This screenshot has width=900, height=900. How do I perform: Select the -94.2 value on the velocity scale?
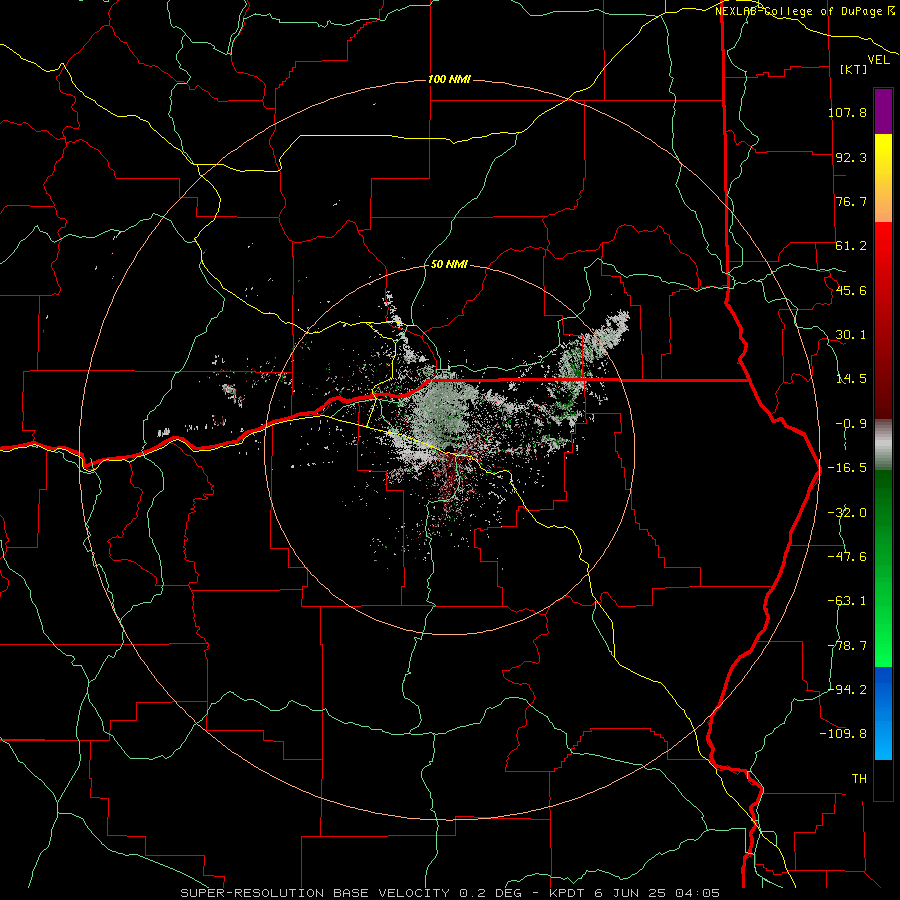847,689
